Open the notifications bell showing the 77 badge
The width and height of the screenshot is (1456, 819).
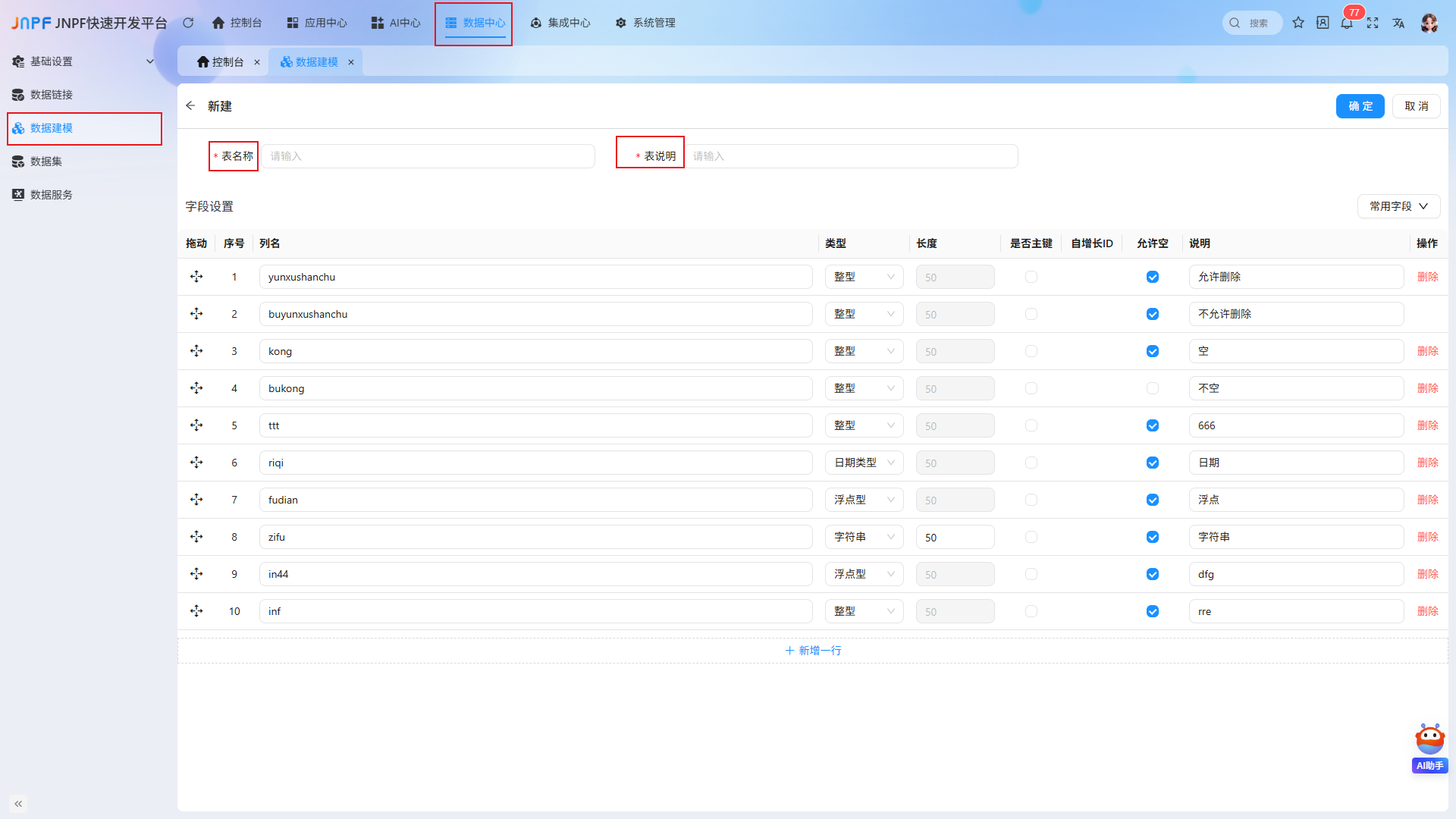[1347, 23]
